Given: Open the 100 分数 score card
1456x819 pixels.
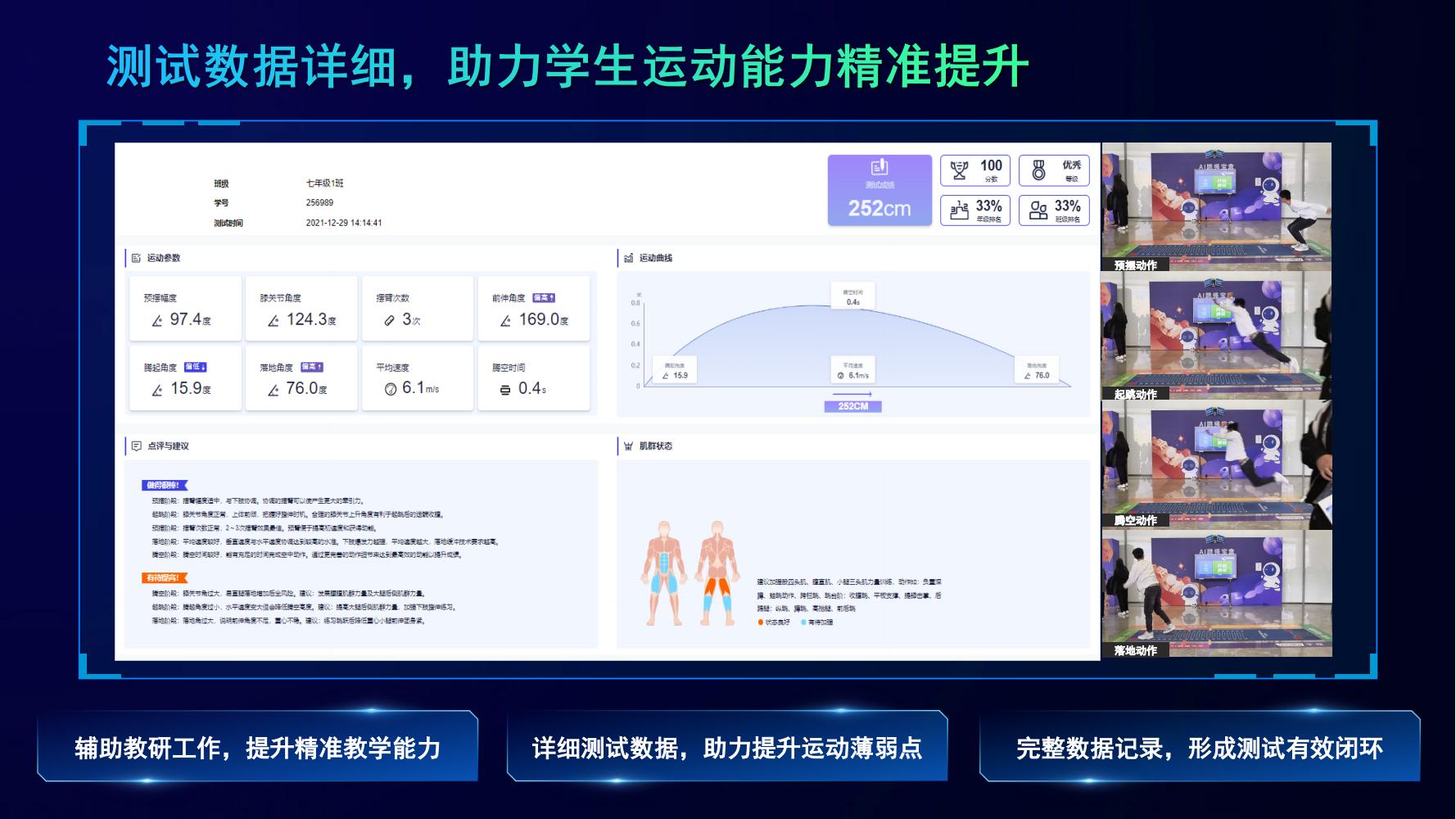Looking at the screenshot, I should [975, 170].
